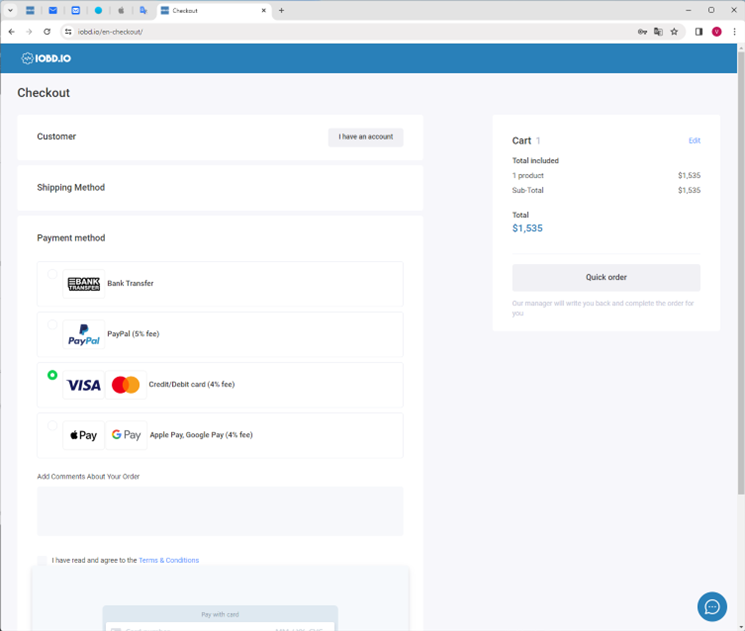This screenshot has width=745, height=631.
Task: Click the 'I have an account' button
Action: coord(365,137)
